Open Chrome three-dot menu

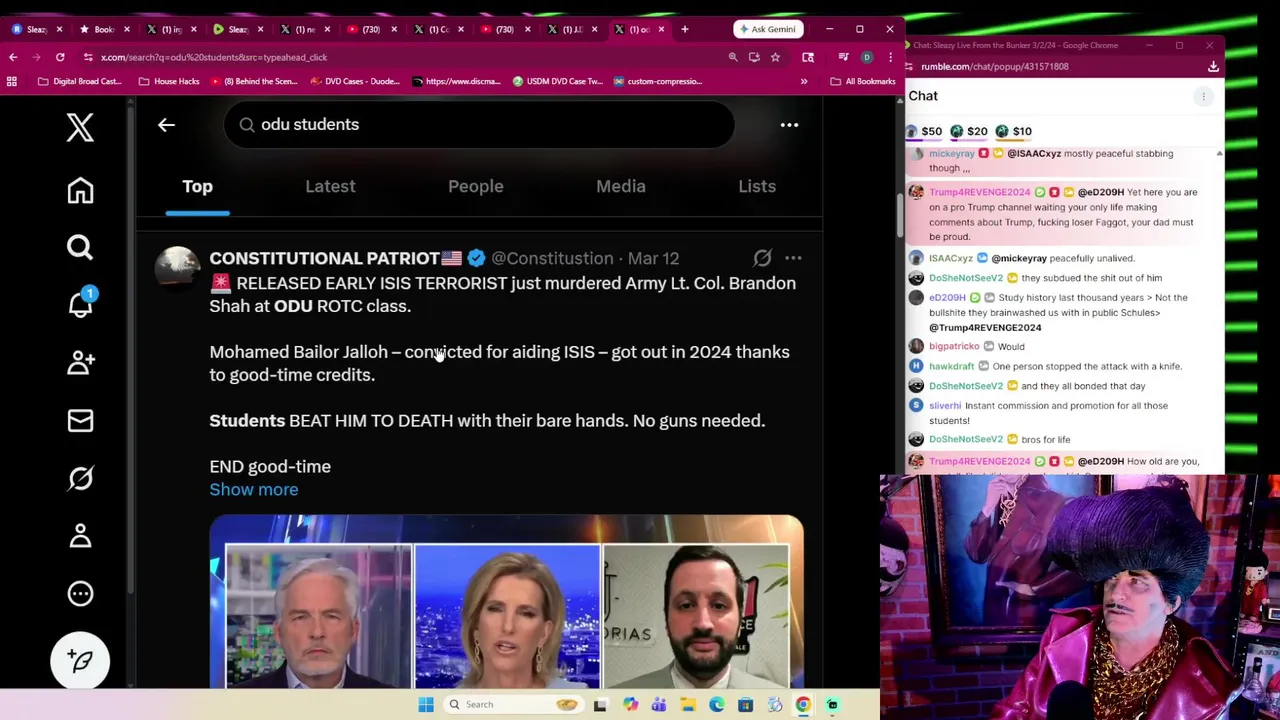890,57
